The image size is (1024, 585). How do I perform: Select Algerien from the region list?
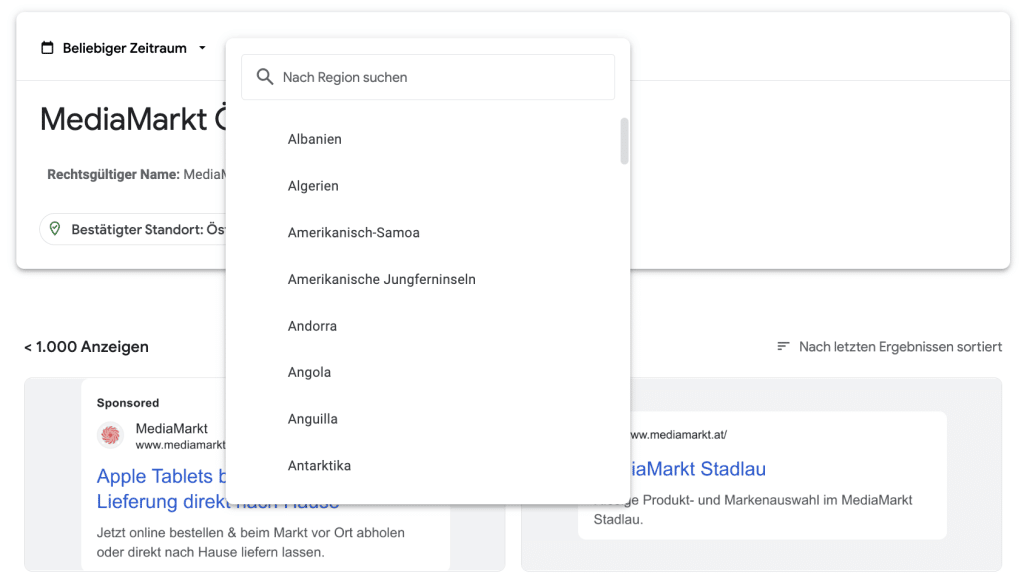click(313, 186)
